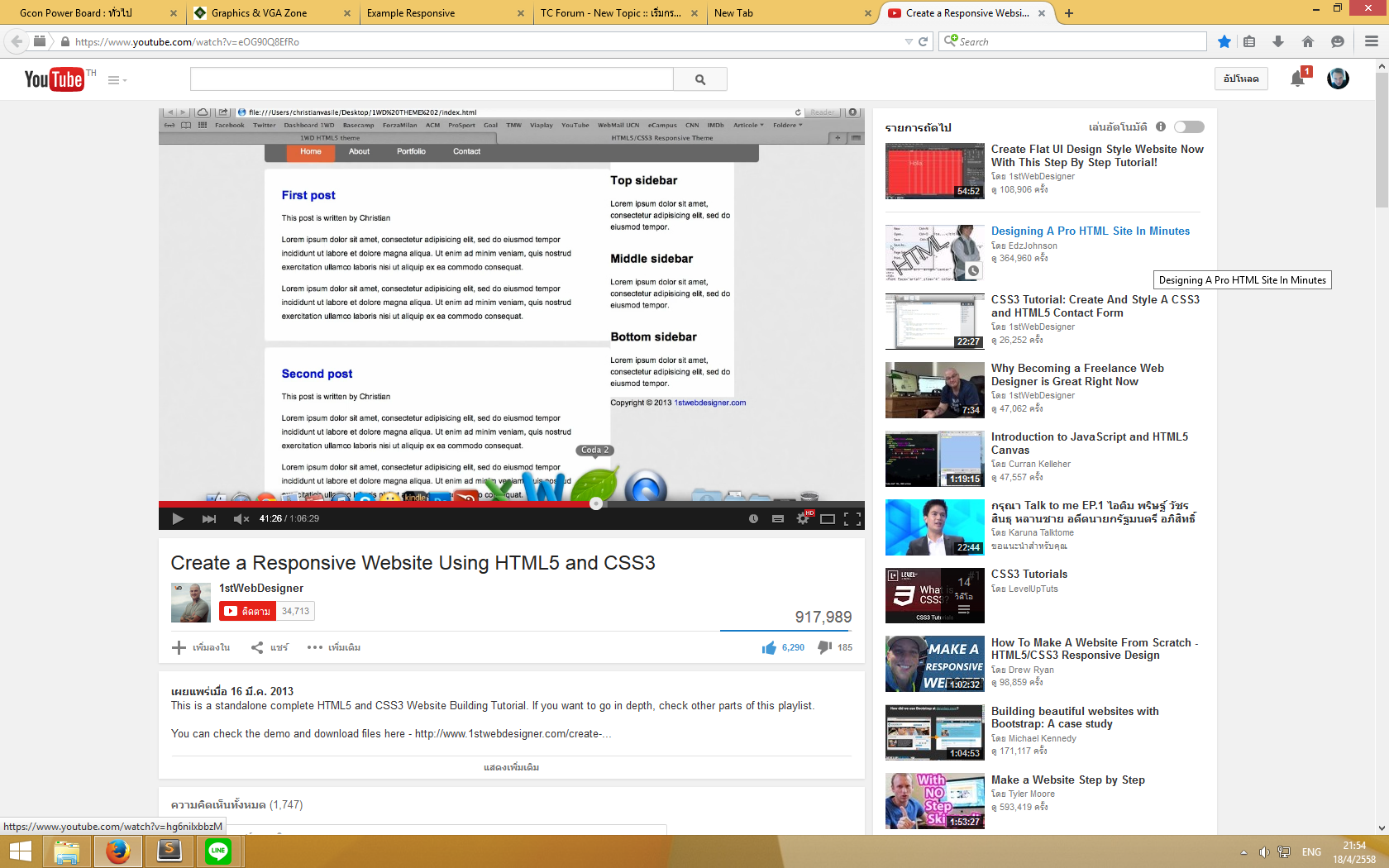Screen dimensions: 1389x868
Task: Switch to theater mode
Action: (828, 518)
